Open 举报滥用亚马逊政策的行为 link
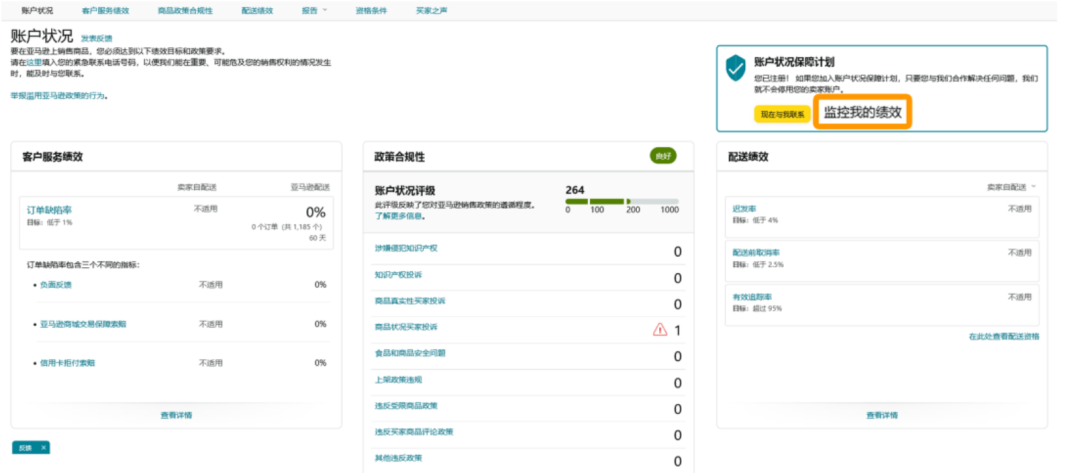Viewport: 1080px width, 473px height. 59,96
